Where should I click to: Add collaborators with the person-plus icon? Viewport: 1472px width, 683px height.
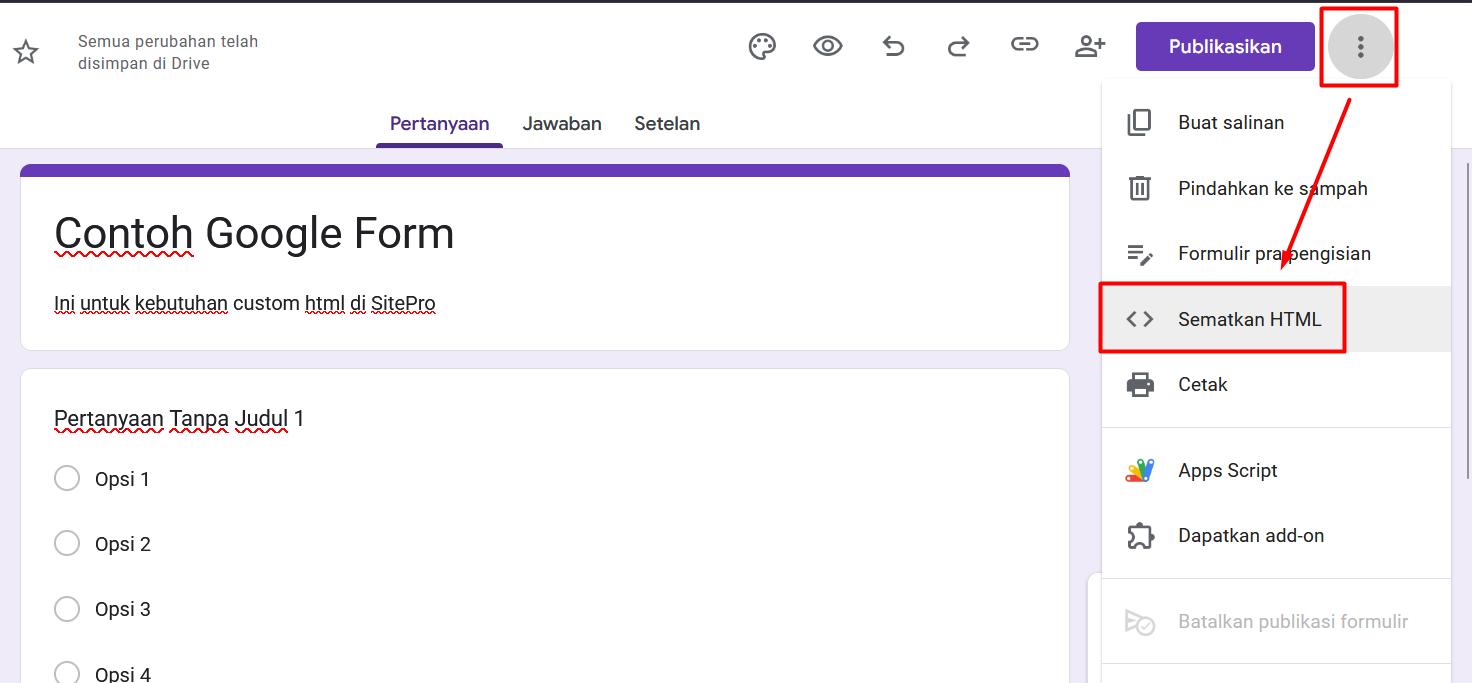pos(1089,46)
